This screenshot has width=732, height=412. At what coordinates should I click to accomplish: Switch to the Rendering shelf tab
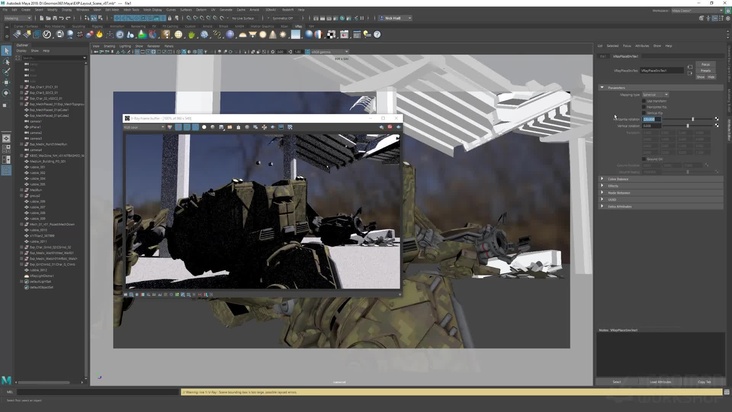(138, 26)
